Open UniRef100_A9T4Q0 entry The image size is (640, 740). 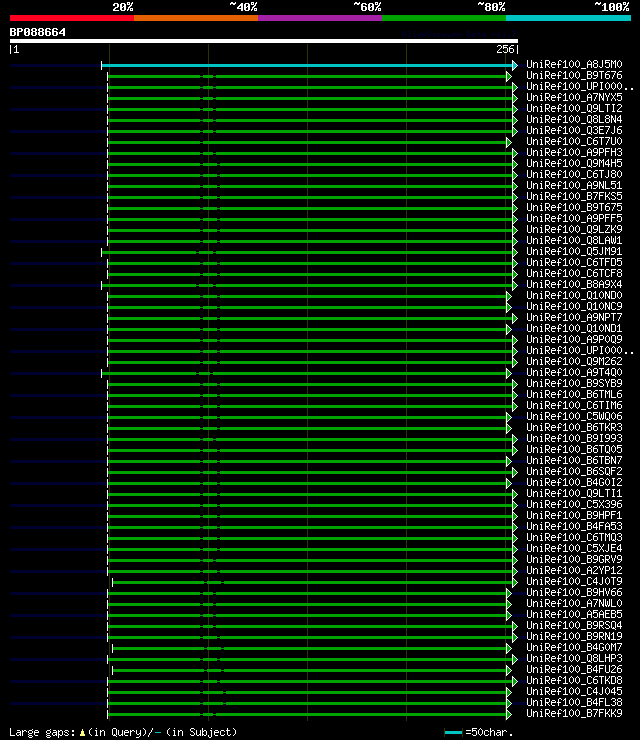tap(574, 372)
